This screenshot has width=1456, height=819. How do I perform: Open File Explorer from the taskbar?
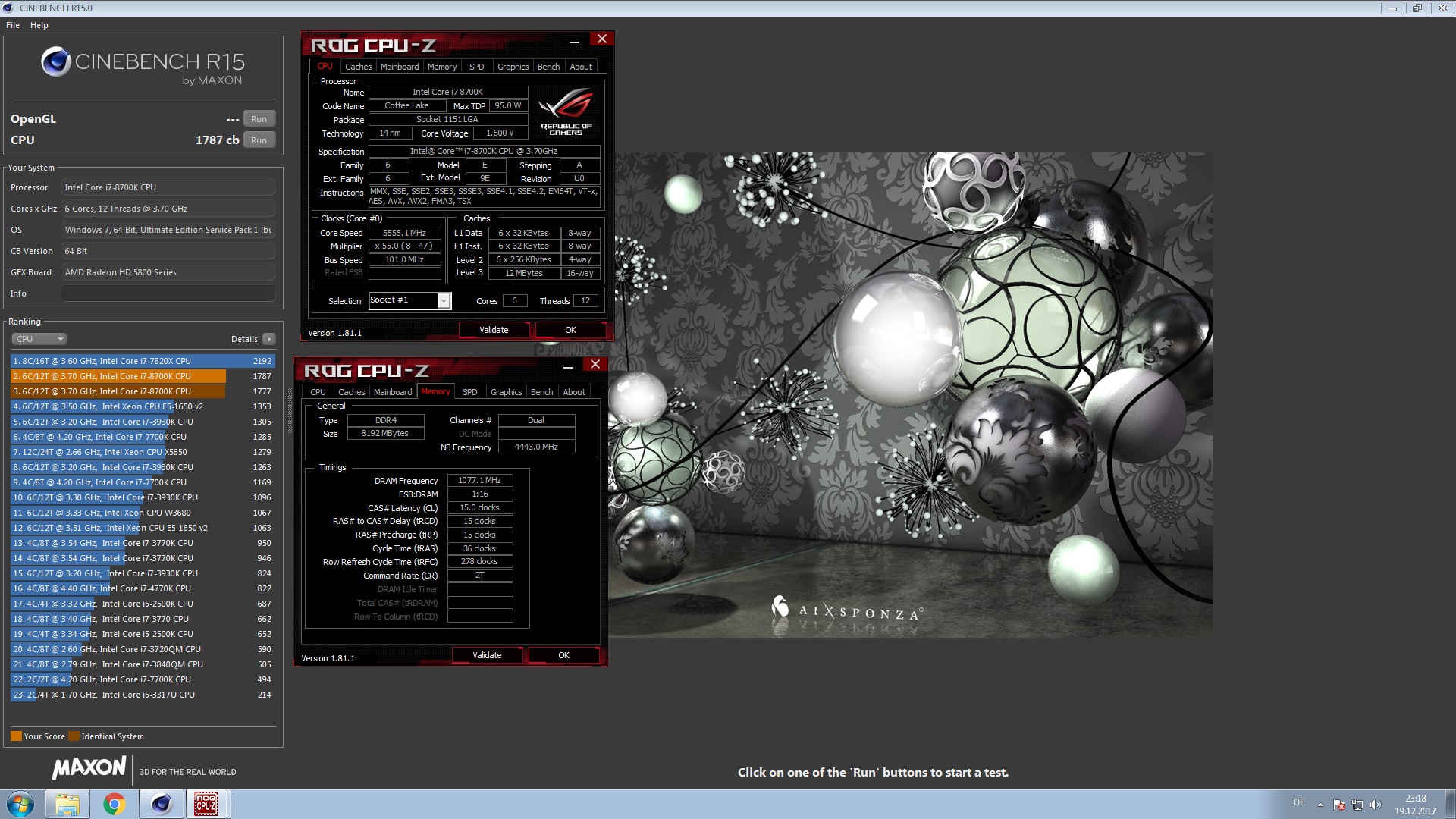pyautogui.click(x=67, y=804)
